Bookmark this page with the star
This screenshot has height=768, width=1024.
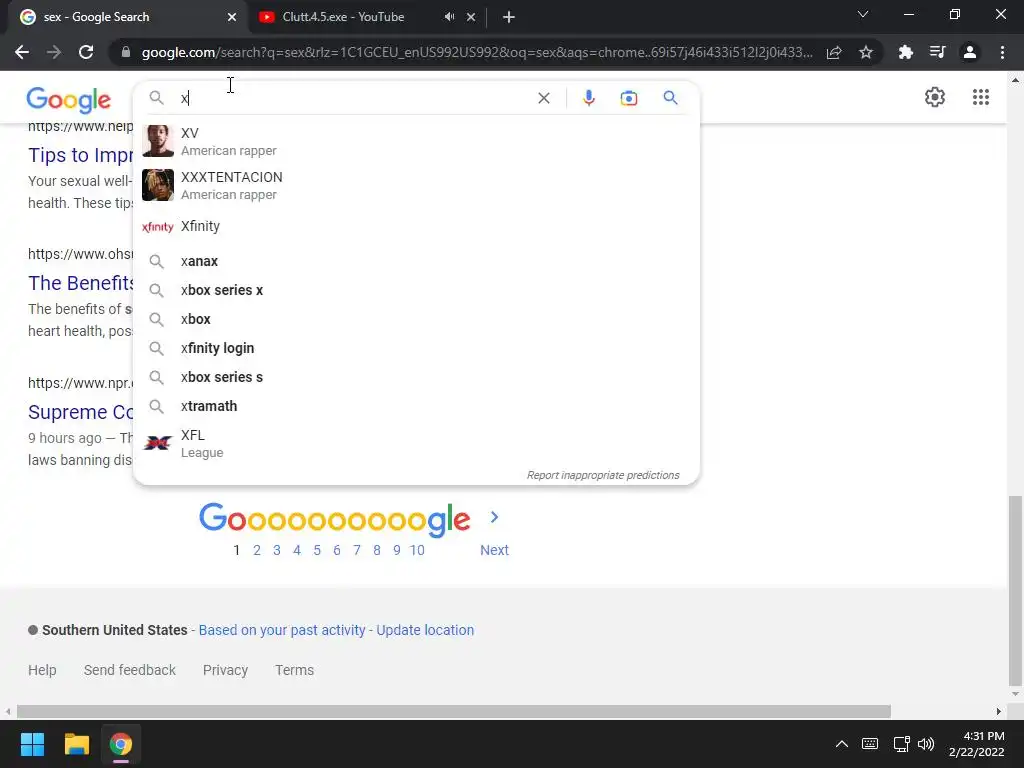(866, 52)
